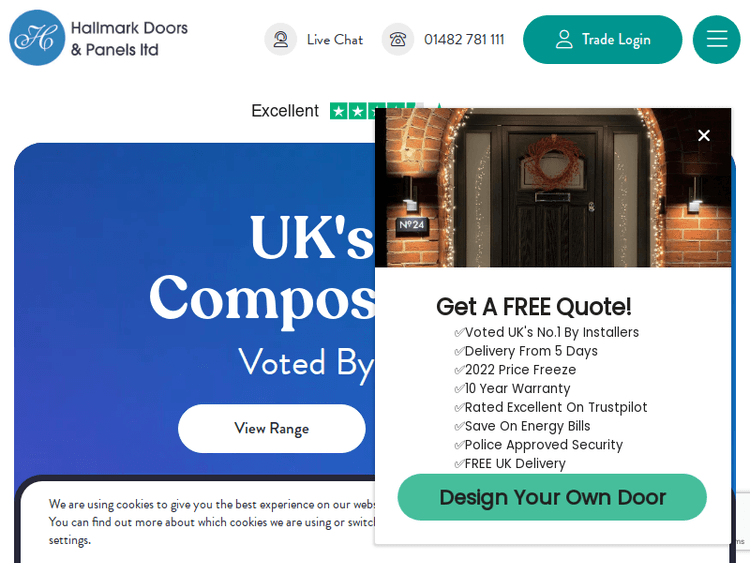Click the Rated Excellent On Trustpilot item
Screen dimensions: 750x563
point(551,407)
